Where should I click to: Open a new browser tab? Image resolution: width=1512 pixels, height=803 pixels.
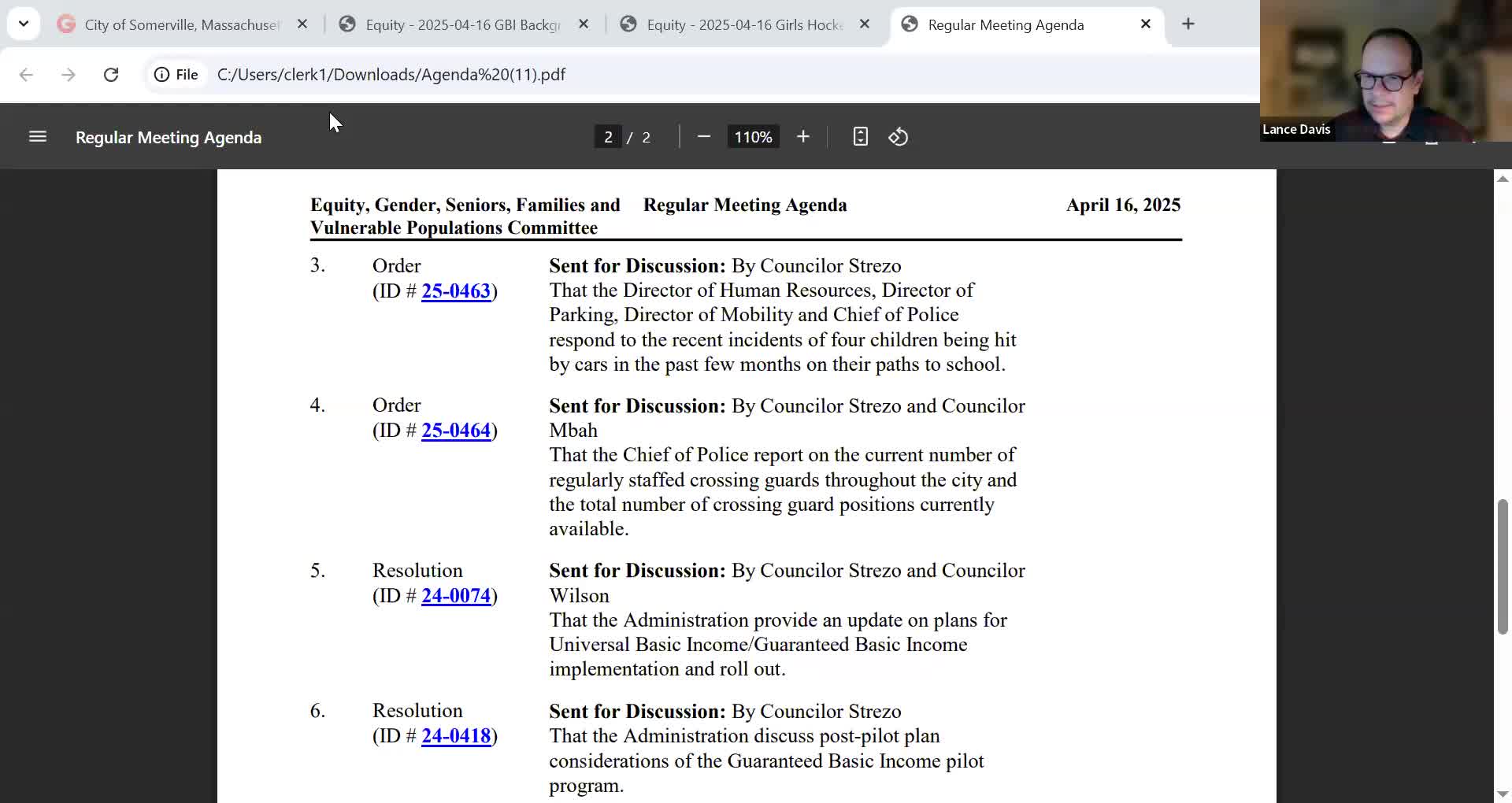1188,24
